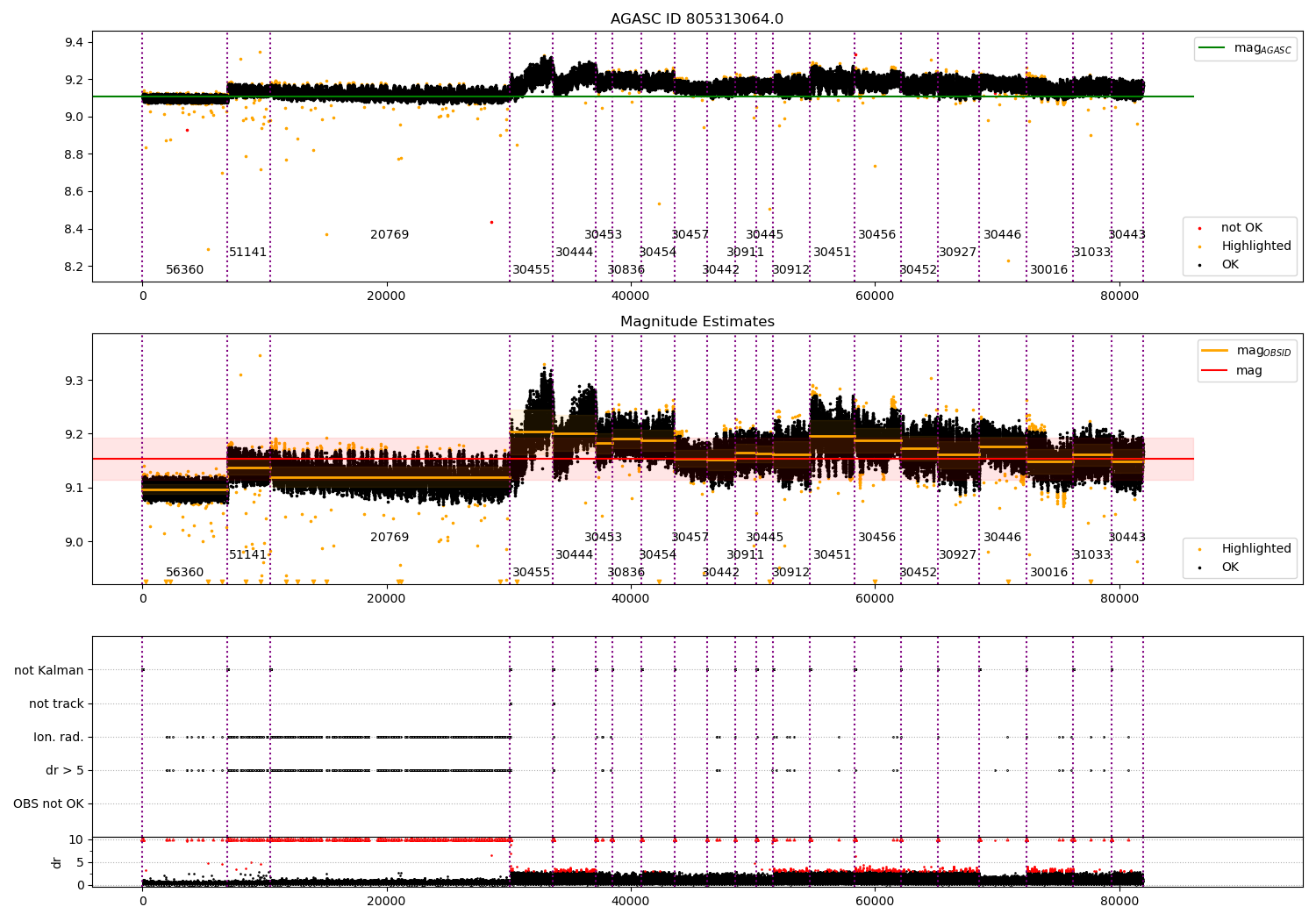Viewport: 1316px width, 921px height.
Task: Click obsid label 30455 in top plot
Action: tap(531, 270)
